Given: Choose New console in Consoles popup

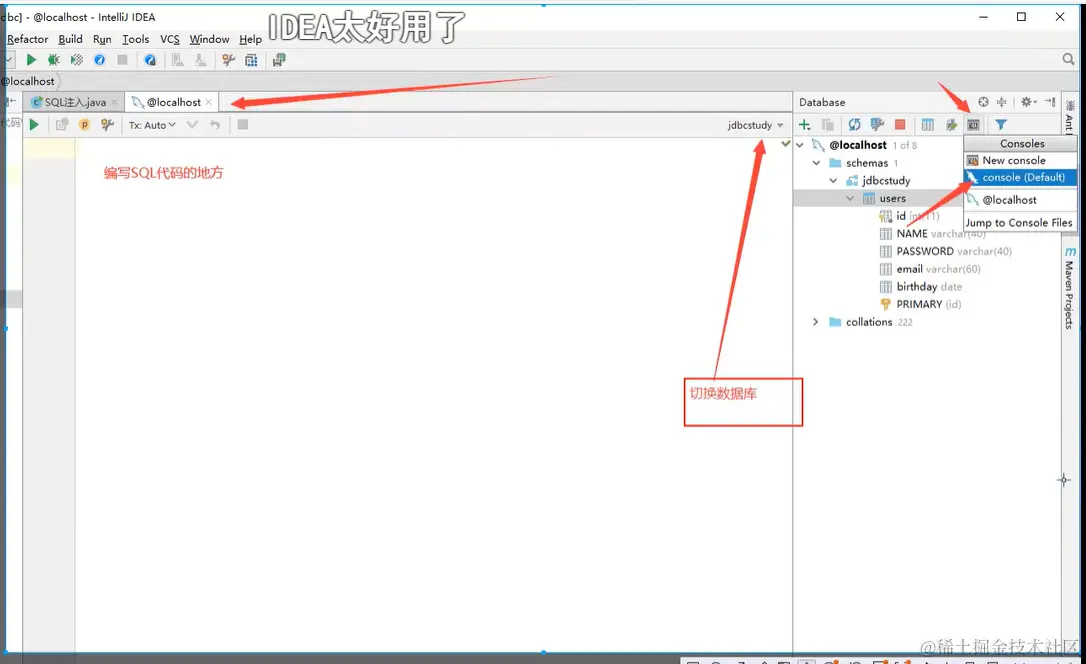Looking at the screenshot, I should pos(1020,160).
